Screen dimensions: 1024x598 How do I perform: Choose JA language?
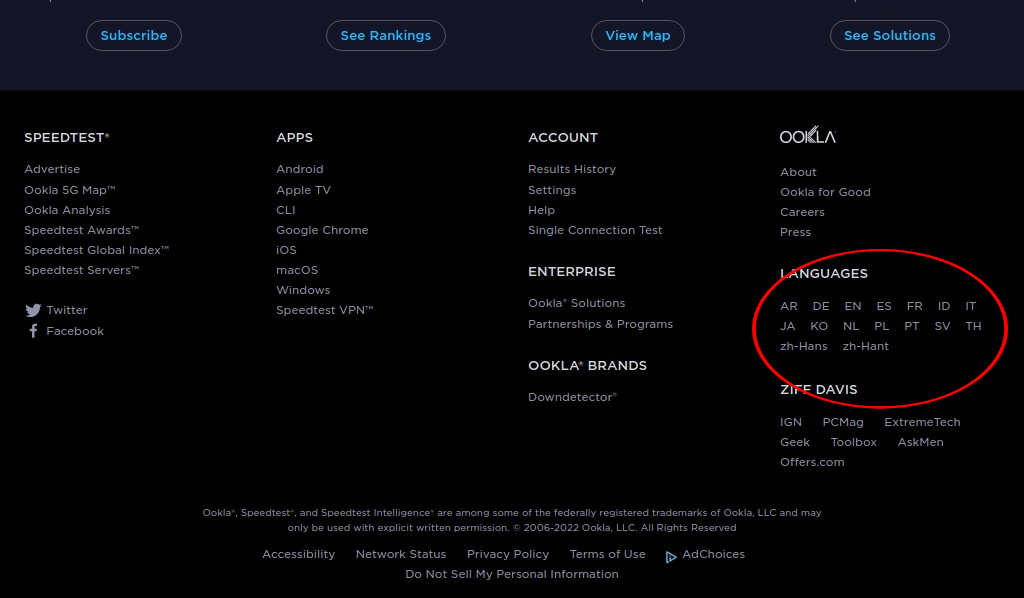[x=788, y=326]
